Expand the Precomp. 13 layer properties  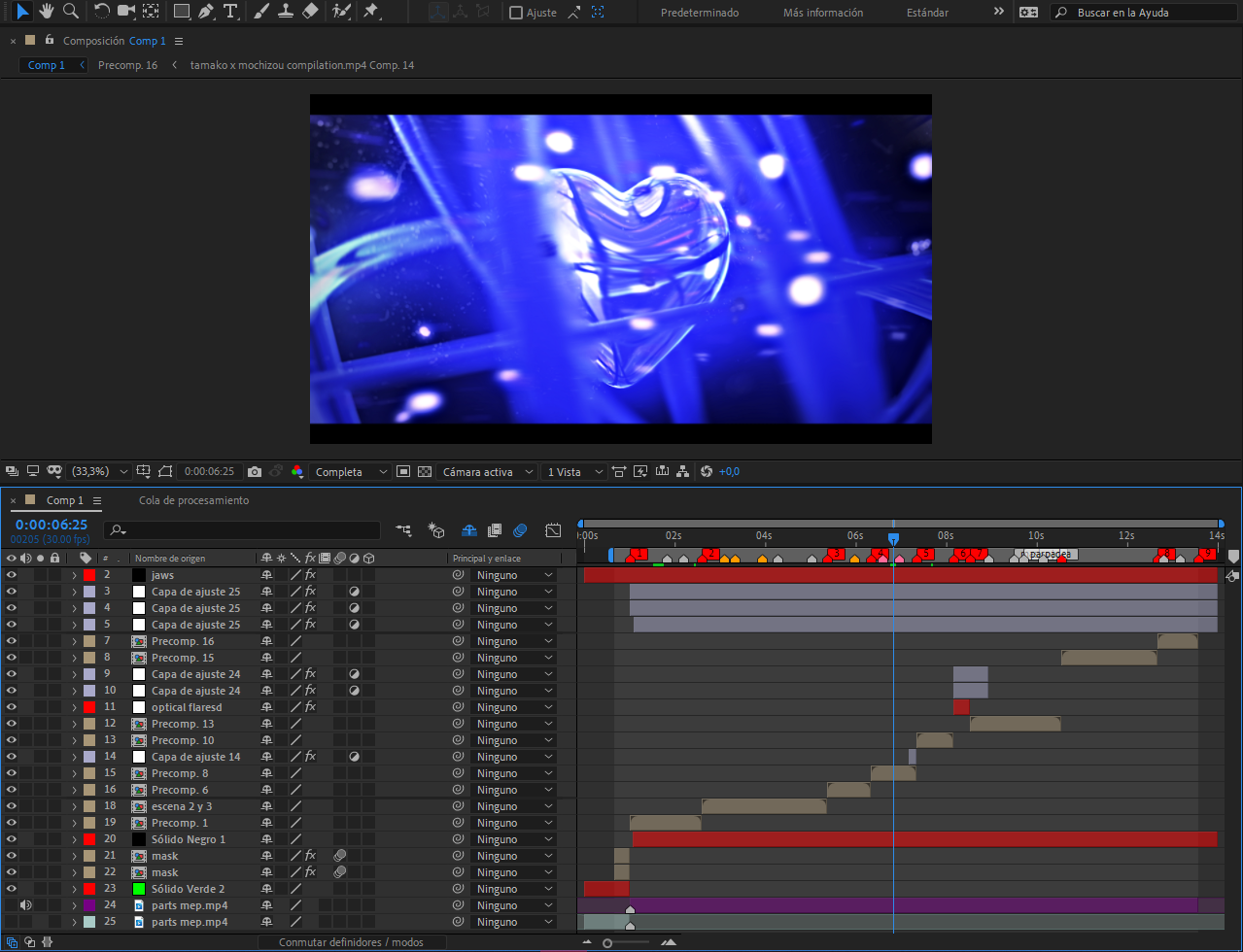(74, 724)
